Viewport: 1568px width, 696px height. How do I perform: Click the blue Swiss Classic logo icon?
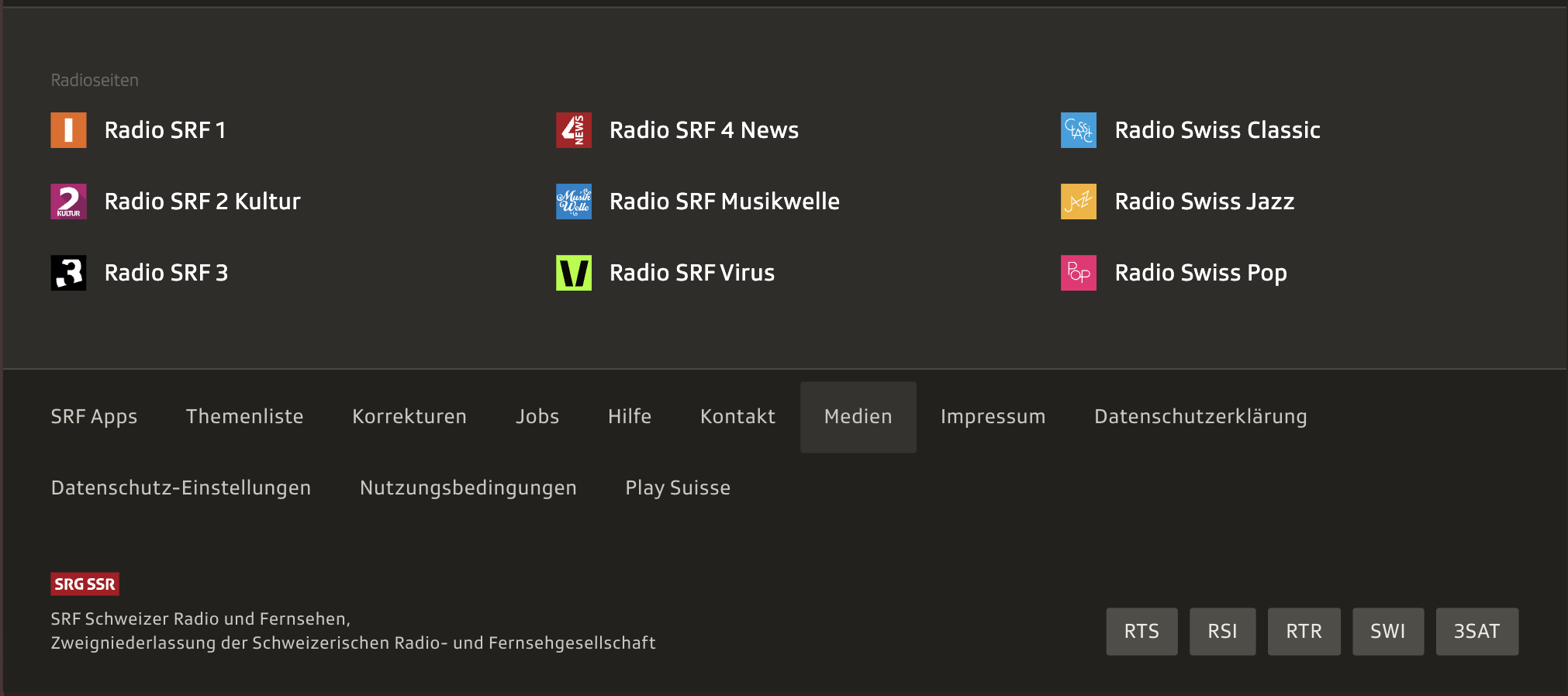click(1079, 130)
